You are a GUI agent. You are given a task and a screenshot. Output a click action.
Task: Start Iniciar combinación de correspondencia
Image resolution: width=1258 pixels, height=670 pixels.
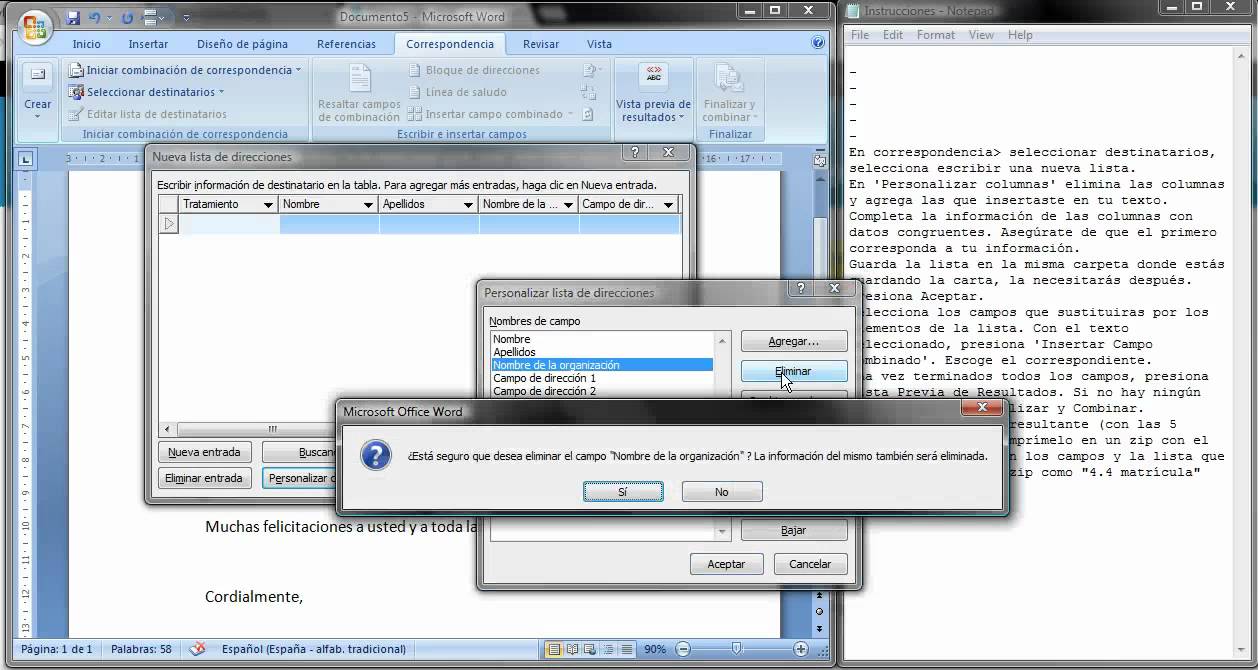tap(184, 70)
